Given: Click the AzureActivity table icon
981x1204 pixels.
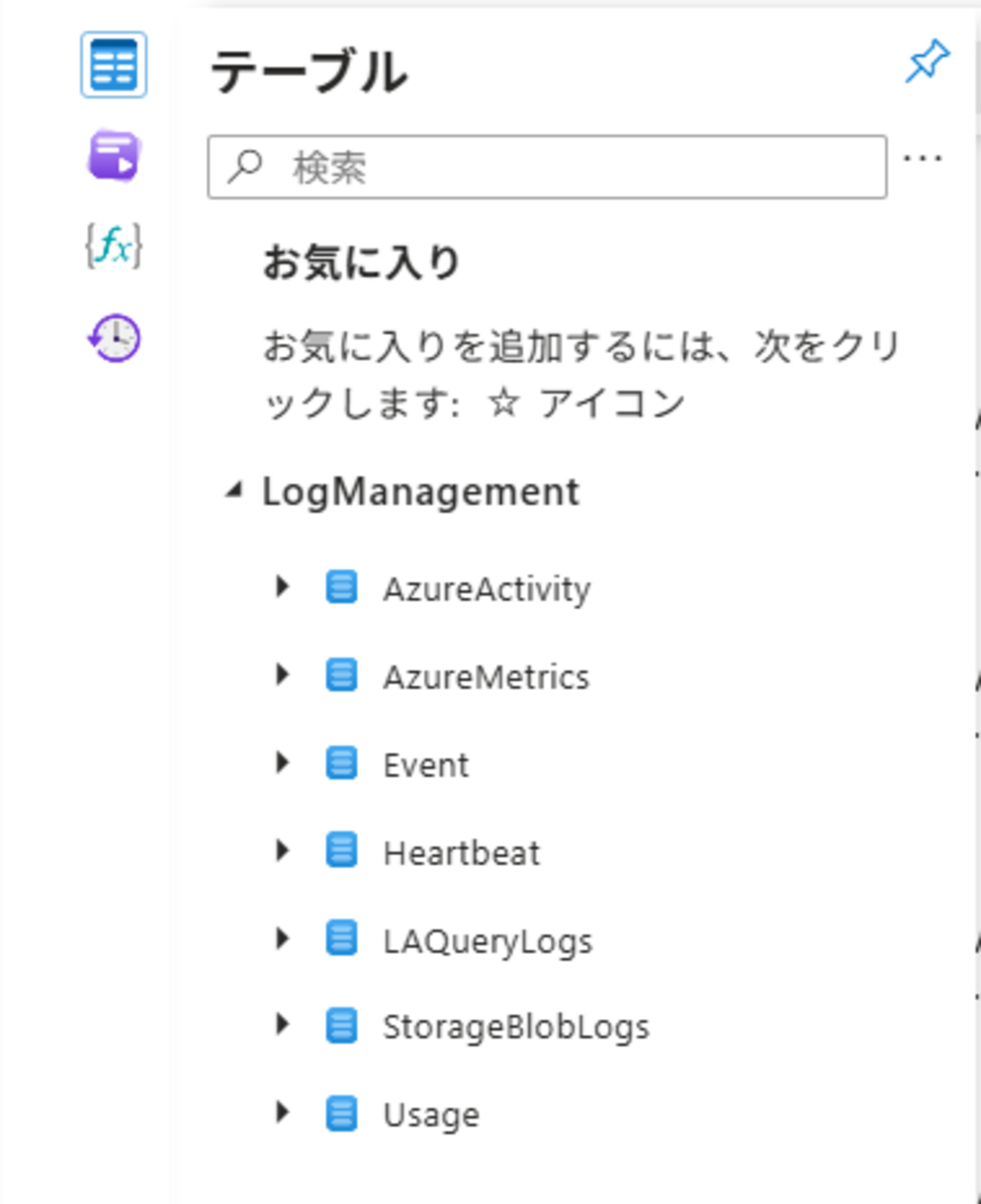Looking at the screenshot, I should coord(341,587).
